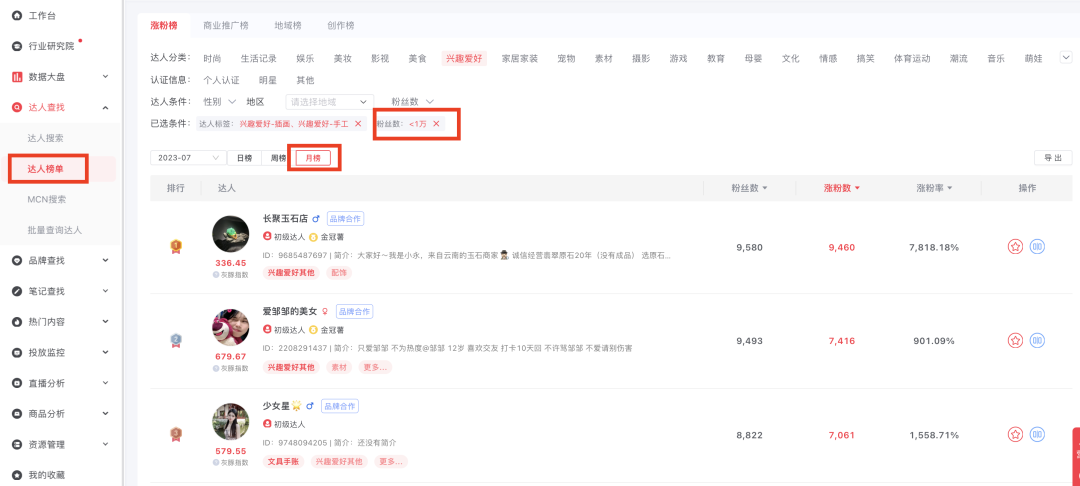The height and width of the screenshot is (486, 1080).
Task: Remove the 达人标签 filter with X icon
Action: (x=358, y=124)
